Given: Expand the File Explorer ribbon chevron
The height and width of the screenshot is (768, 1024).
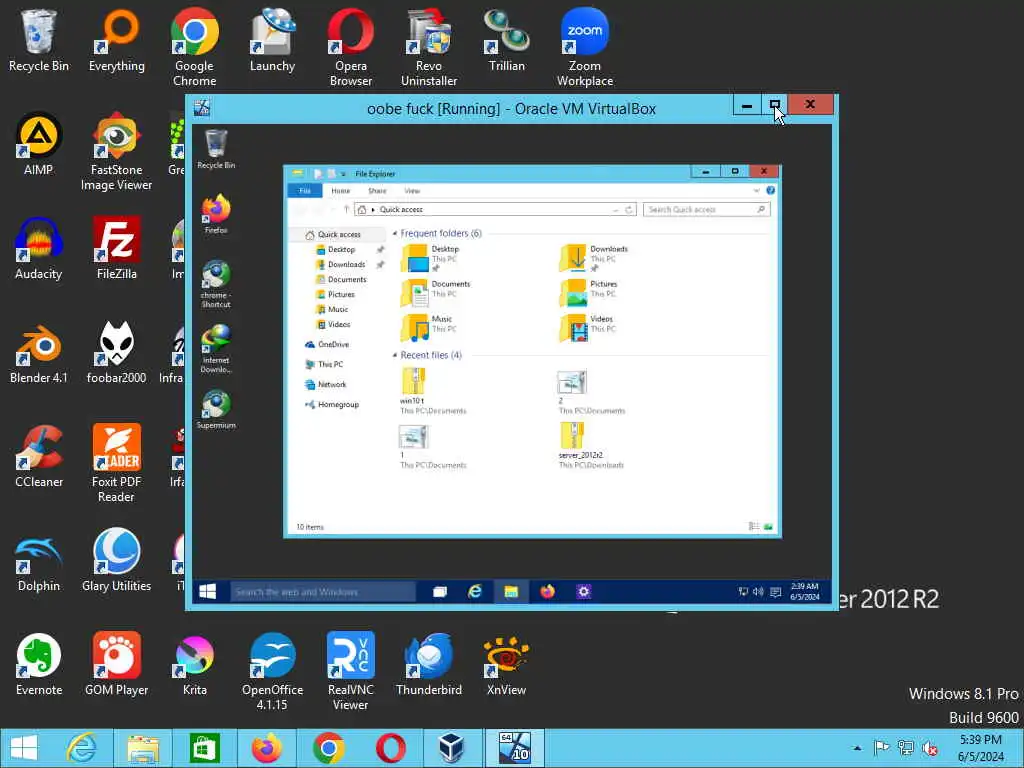Looking at the screenshot, I should pyautogui.click(x=756, y=191).
